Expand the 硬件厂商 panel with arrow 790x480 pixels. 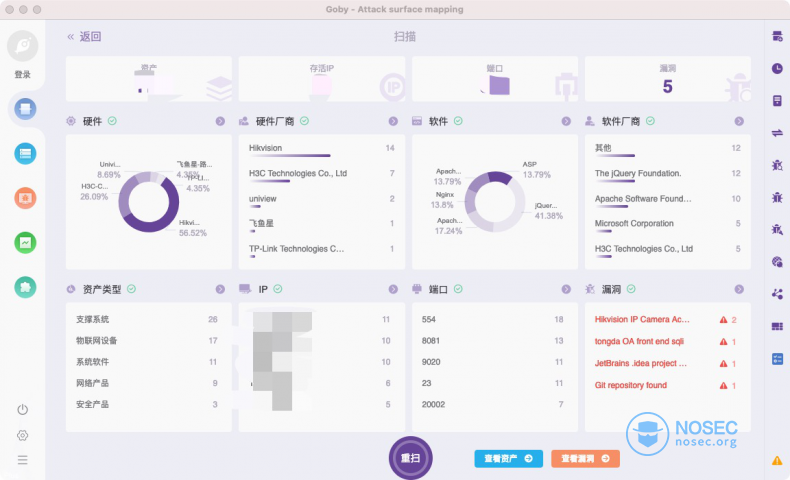click(x=393, y=121)
